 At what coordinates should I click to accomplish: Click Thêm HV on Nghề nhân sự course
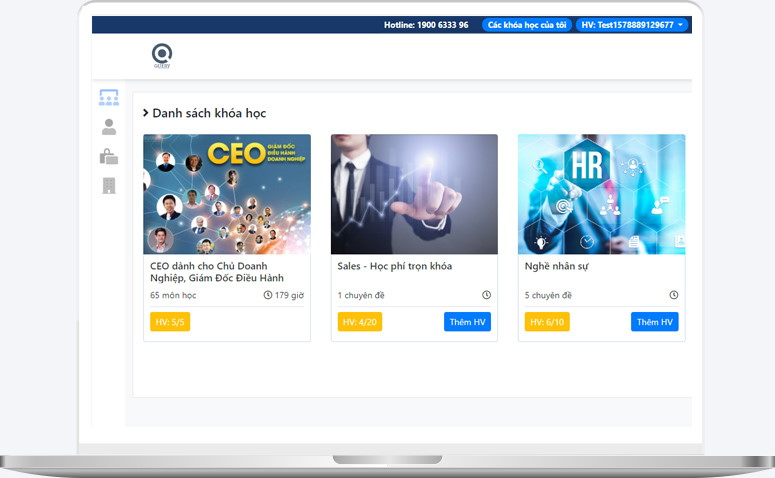[654, 322]
